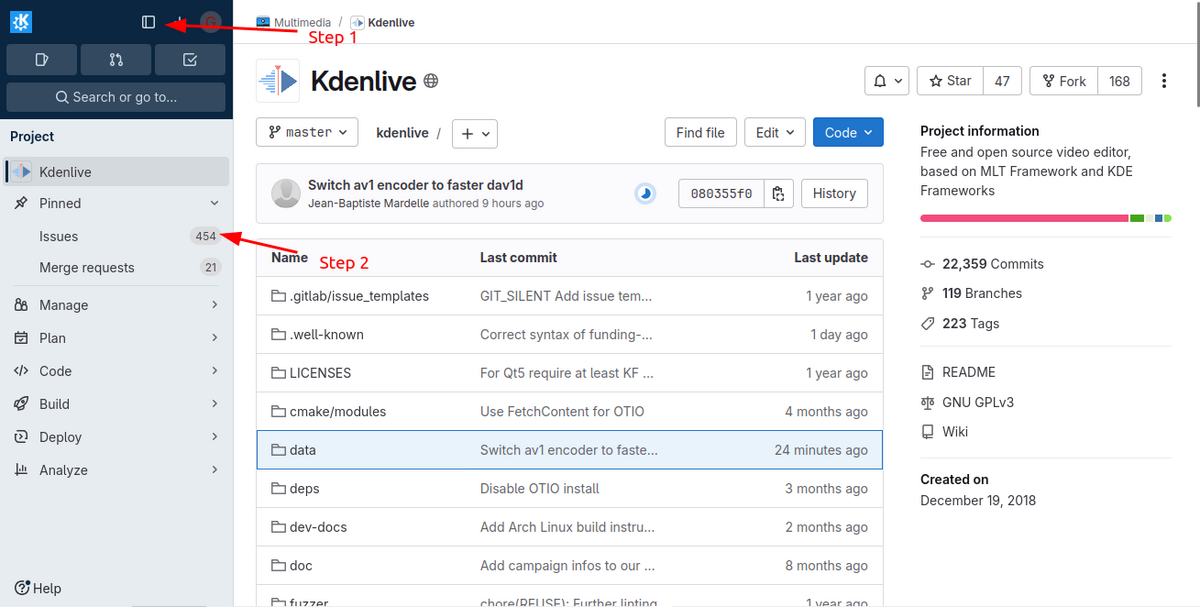The width and height of the screenshot is (1200, 607).
Task: Open the notification bell dropdown
Action: (x=886, y=81)
